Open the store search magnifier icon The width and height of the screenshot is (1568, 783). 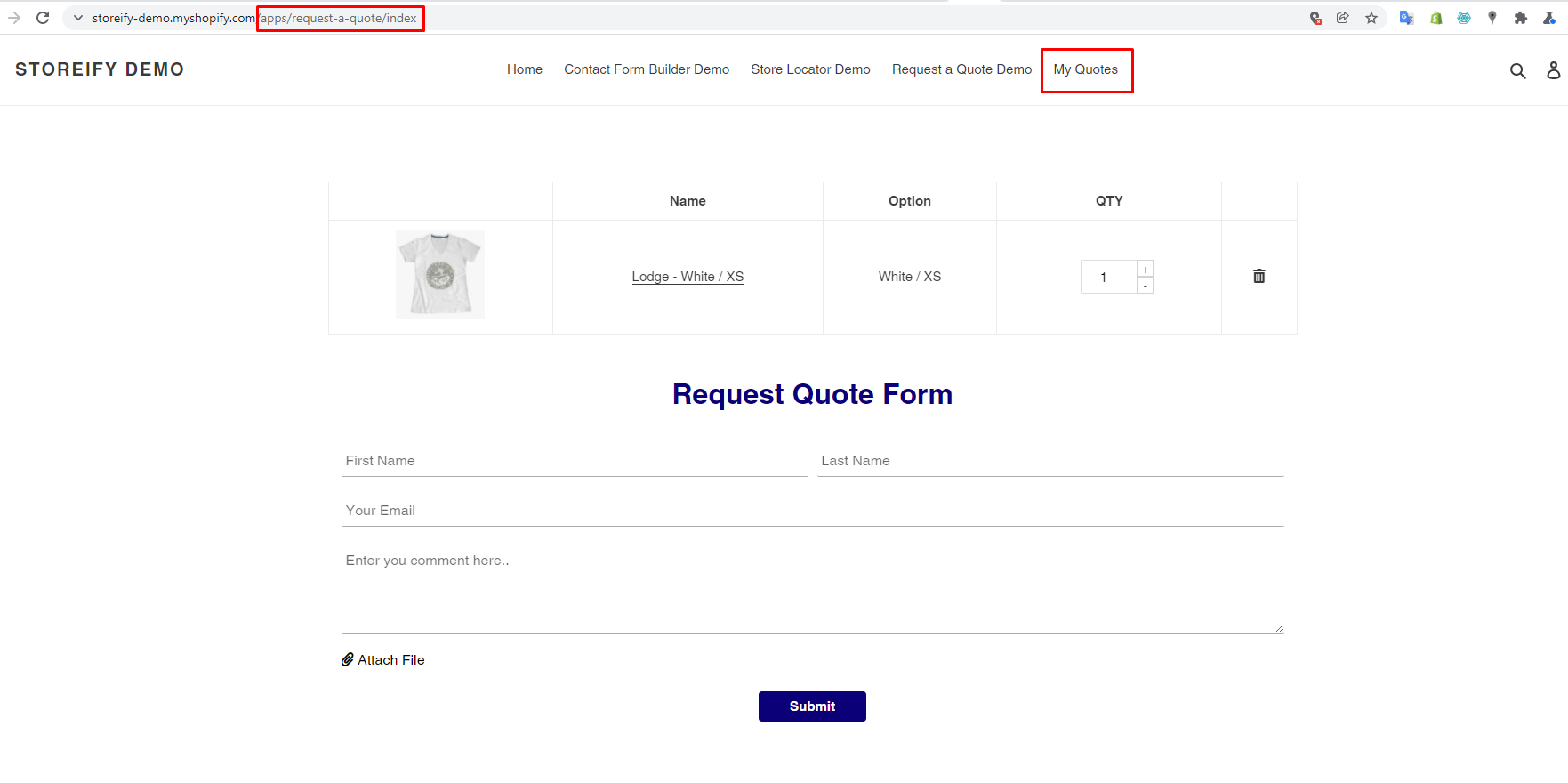[1517, 70]
